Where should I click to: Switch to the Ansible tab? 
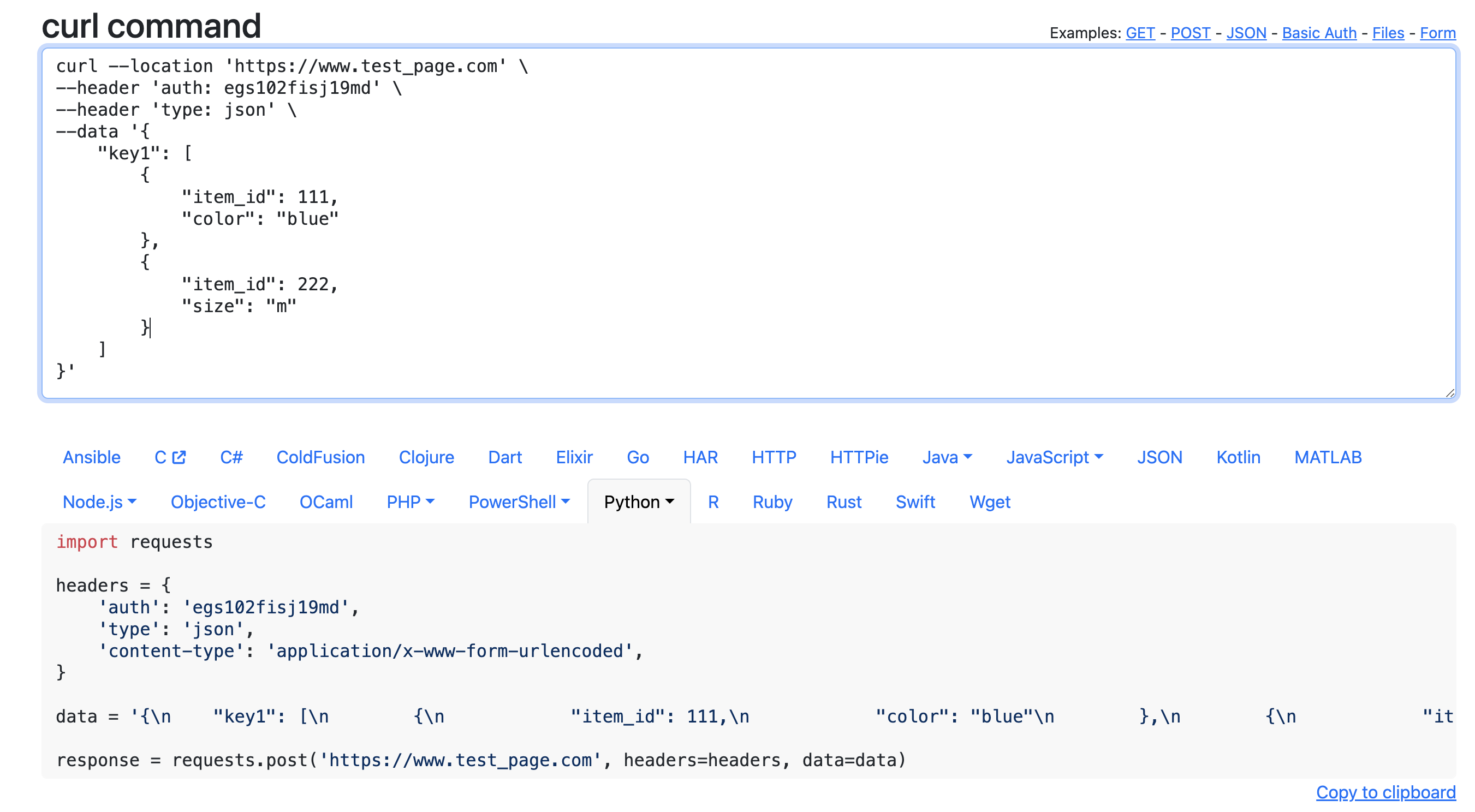pos(92,457)
